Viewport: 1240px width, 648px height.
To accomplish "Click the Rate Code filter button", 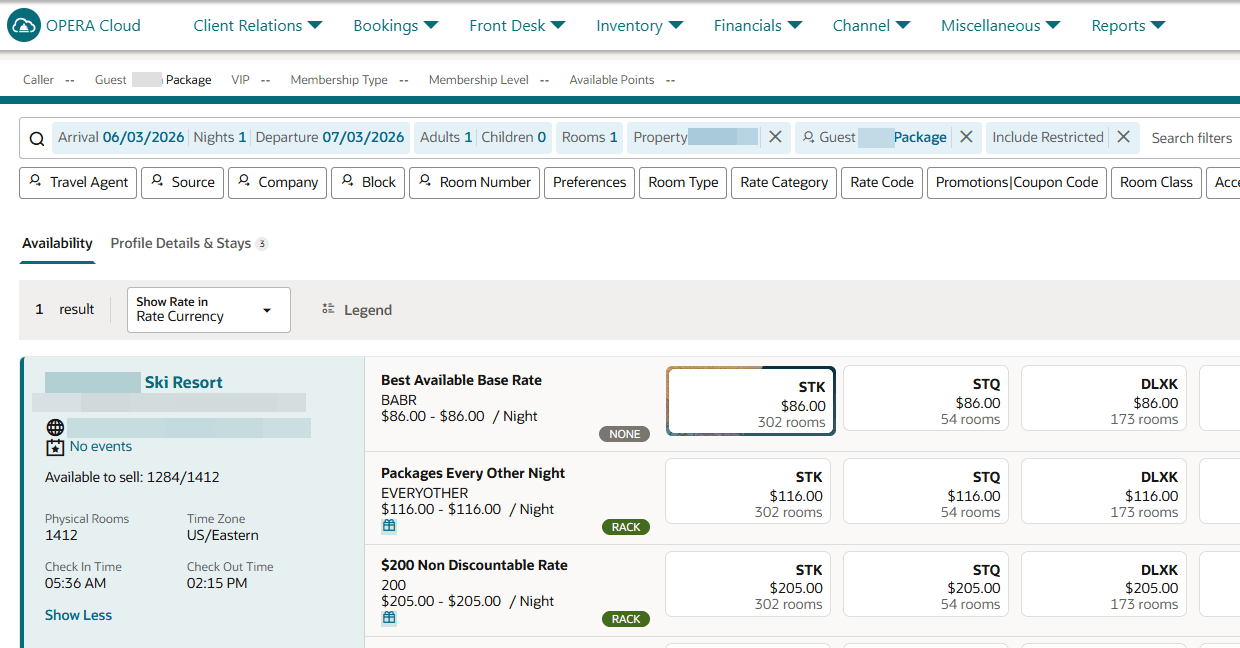I will tap(882, 182).
